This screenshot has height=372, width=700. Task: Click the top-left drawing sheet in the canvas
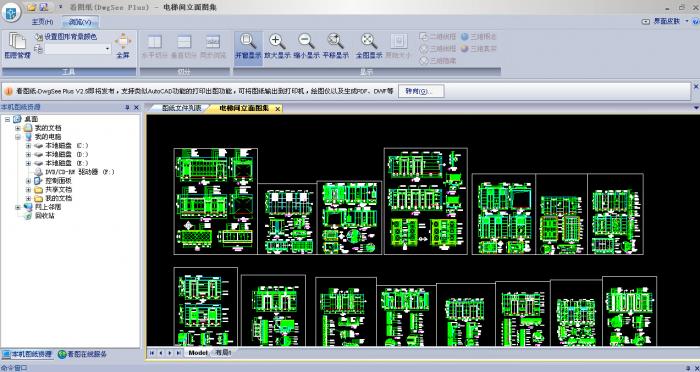[x=216, y=201]
